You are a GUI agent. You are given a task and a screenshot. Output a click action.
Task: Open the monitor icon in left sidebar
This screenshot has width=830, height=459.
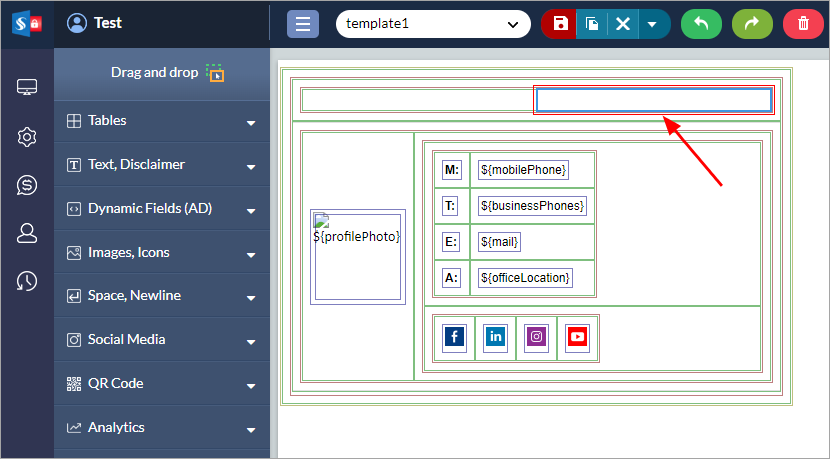coord(27,87)
